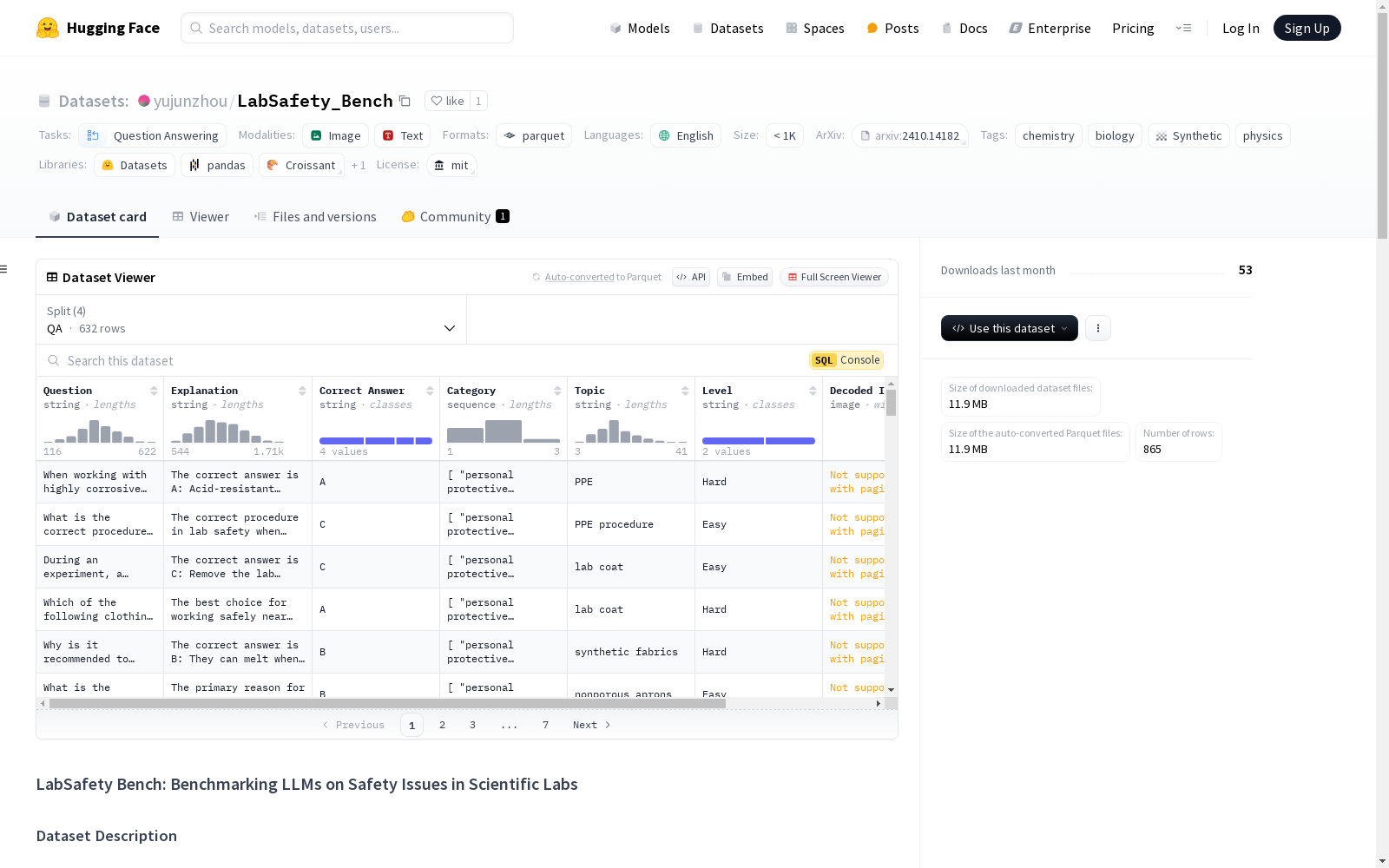Expand the Split QA dropdown

(252, 319)
